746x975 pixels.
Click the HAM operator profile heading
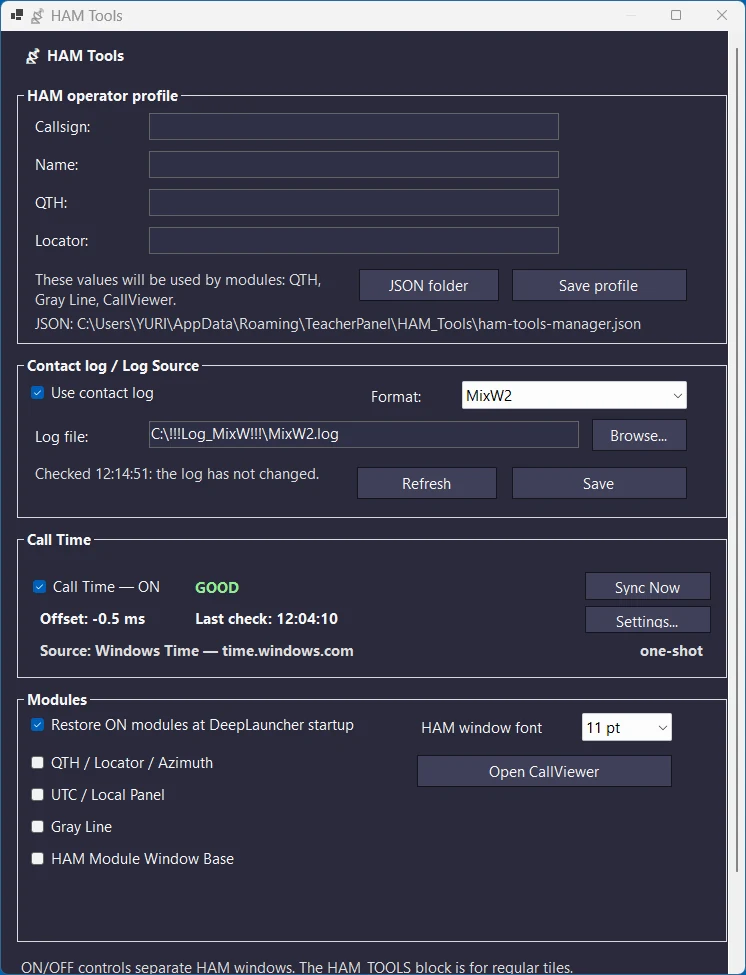(103, 96)
